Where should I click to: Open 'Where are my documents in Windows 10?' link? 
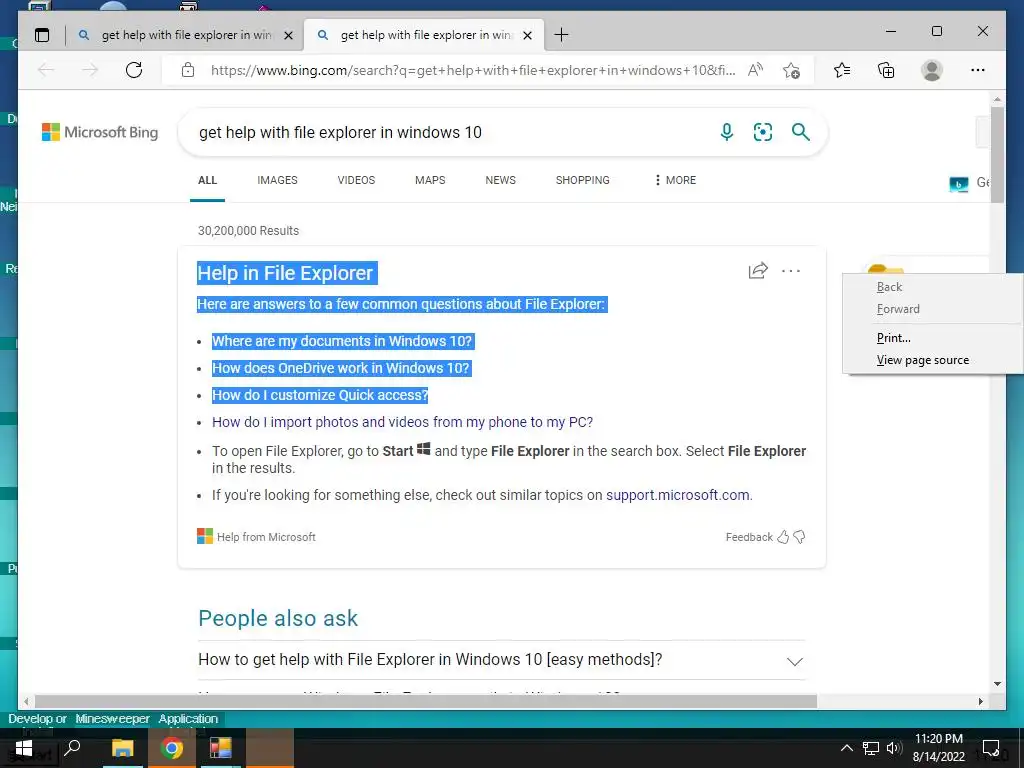[x=342, y=342]
